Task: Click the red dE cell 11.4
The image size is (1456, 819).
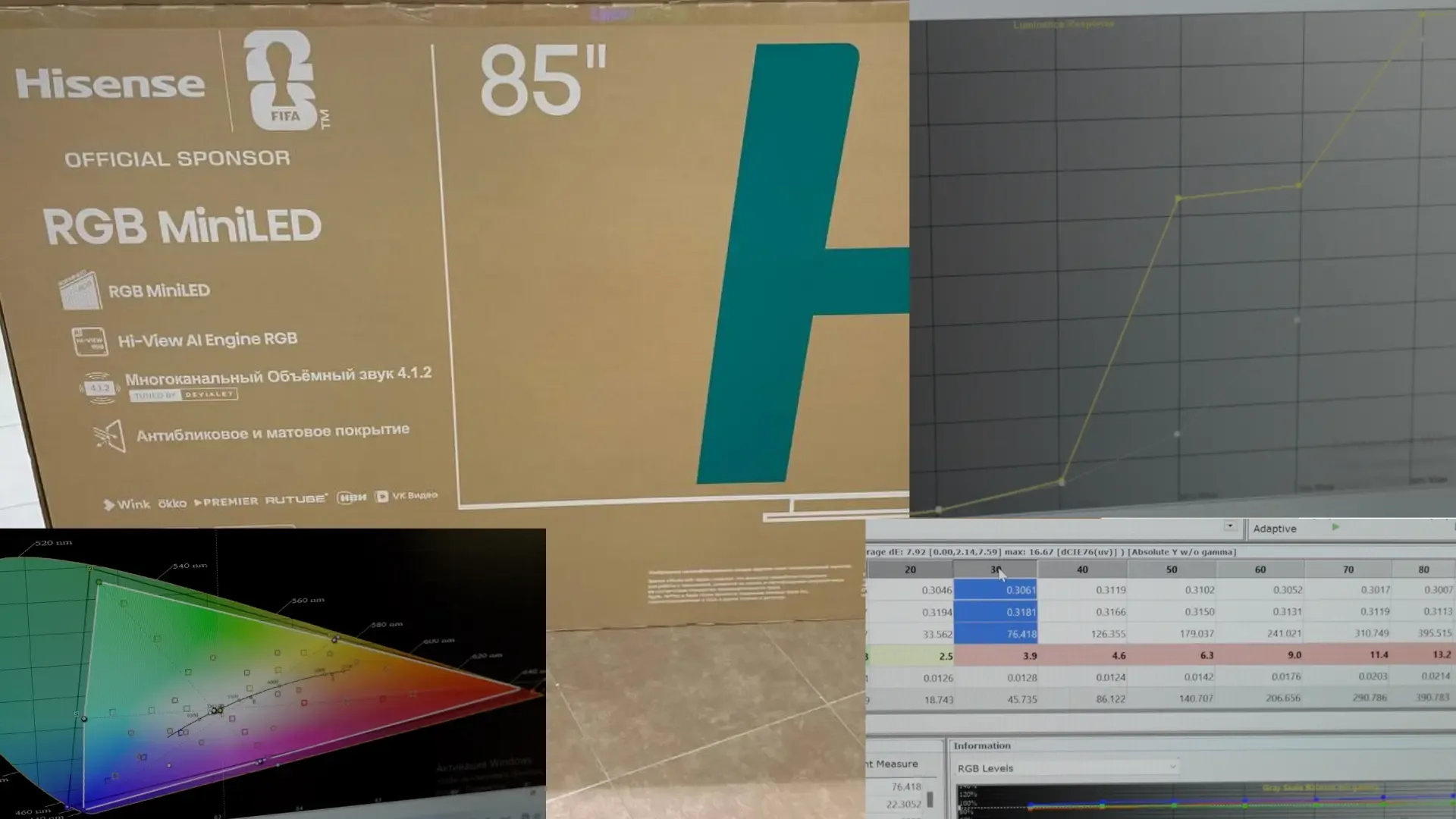Action: coord(1348,655)
